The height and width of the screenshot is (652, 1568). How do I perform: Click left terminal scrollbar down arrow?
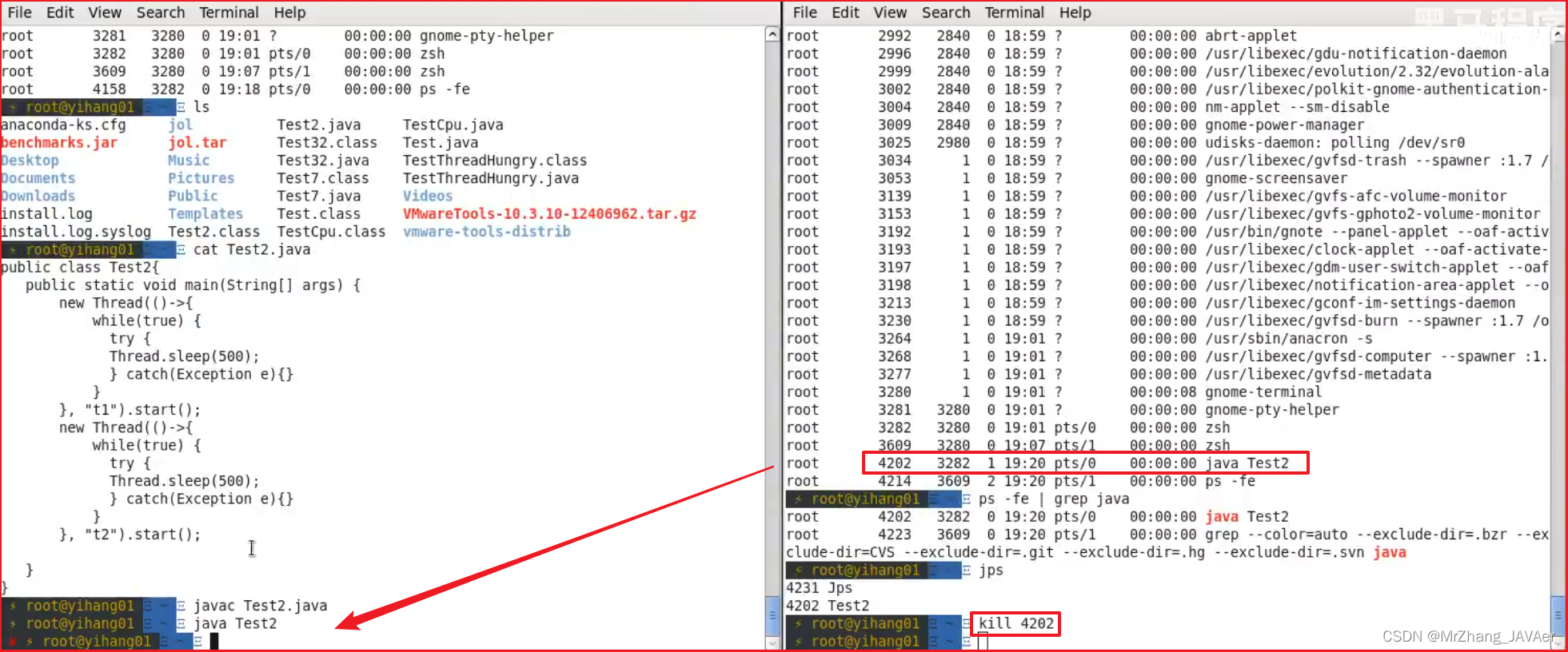pyautogui.click(x=772, y=643)
